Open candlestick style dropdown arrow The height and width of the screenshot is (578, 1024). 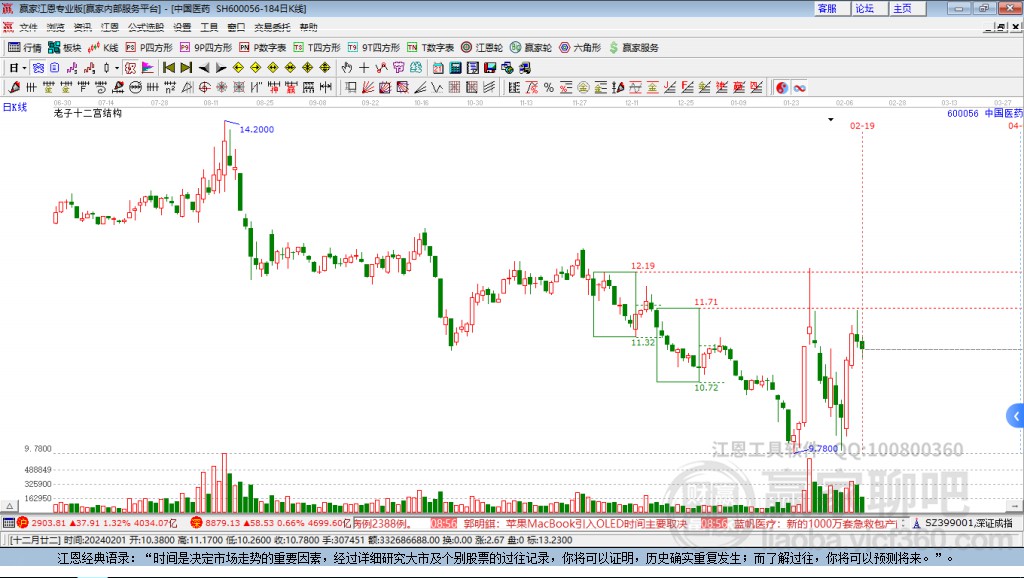coord(117,67)
